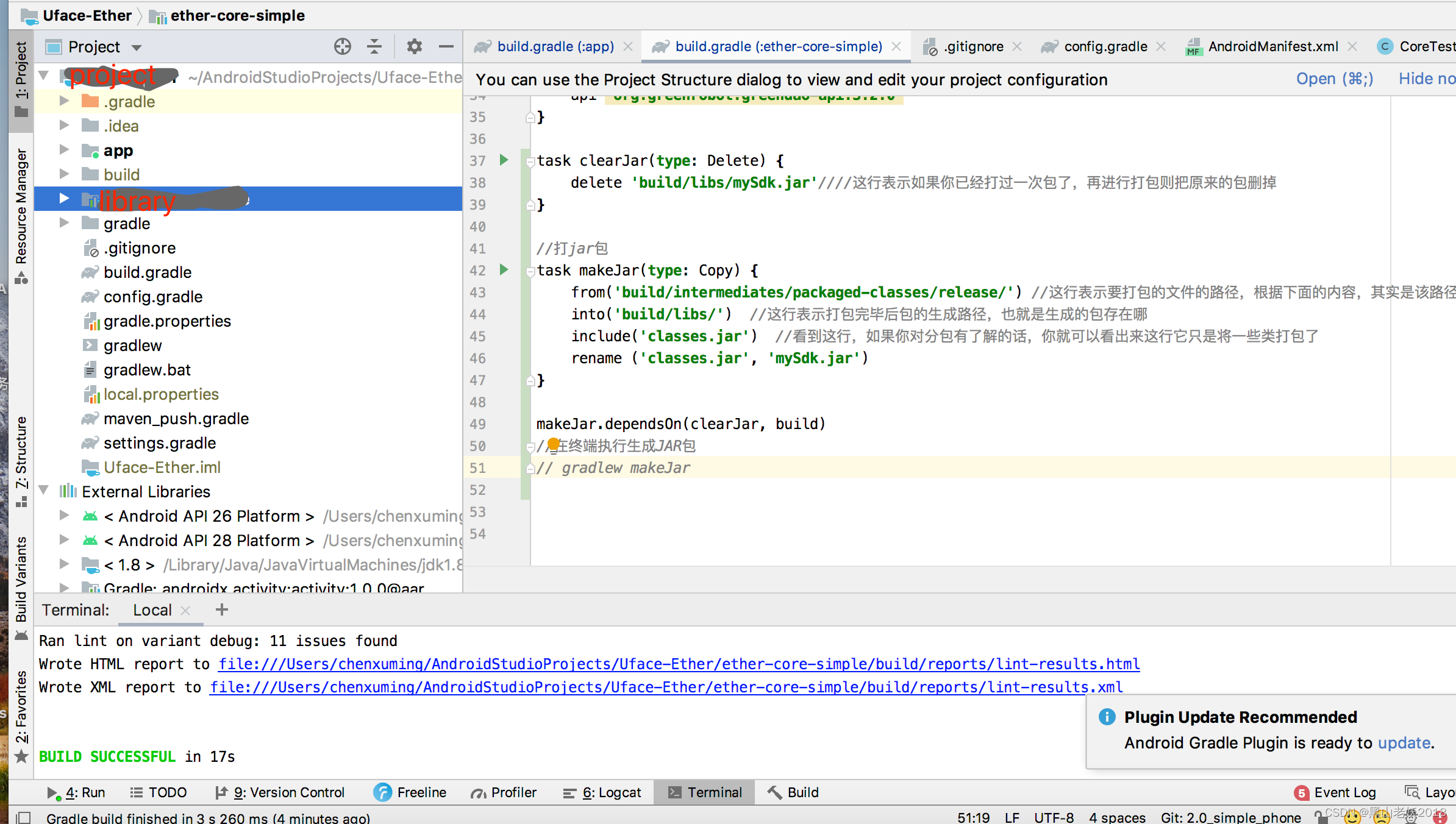Click the Git branch 2.0_simple_phone widget

[x=1230, y=817]
